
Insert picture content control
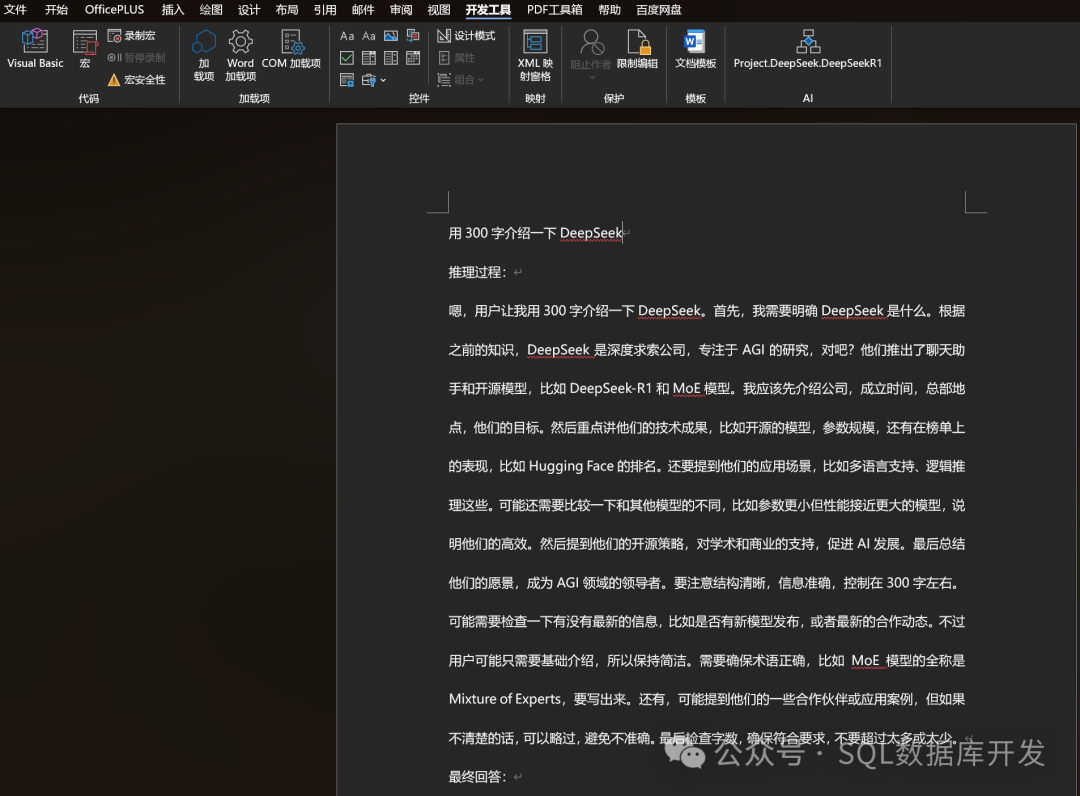(391, 36)
